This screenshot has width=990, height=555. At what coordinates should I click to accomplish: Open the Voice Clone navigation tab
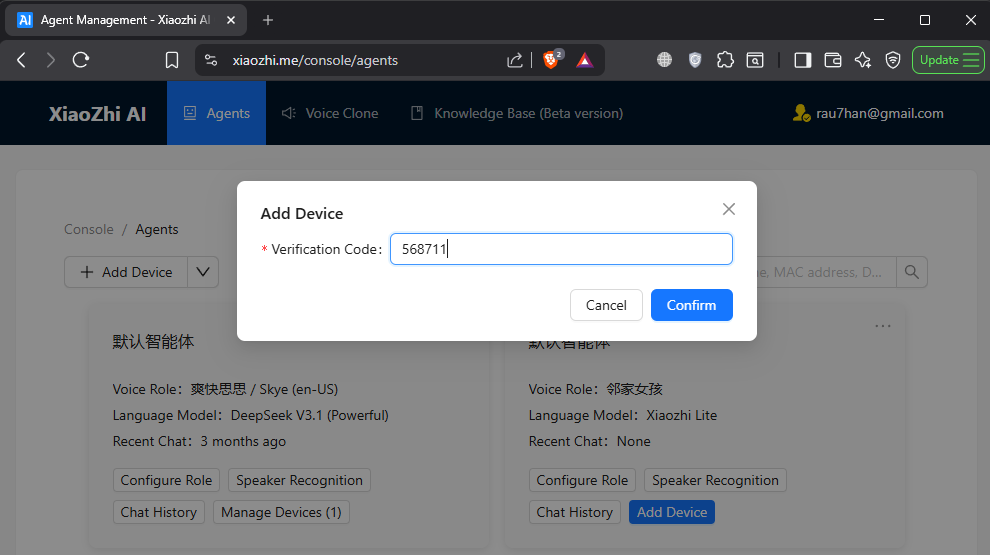330,113
